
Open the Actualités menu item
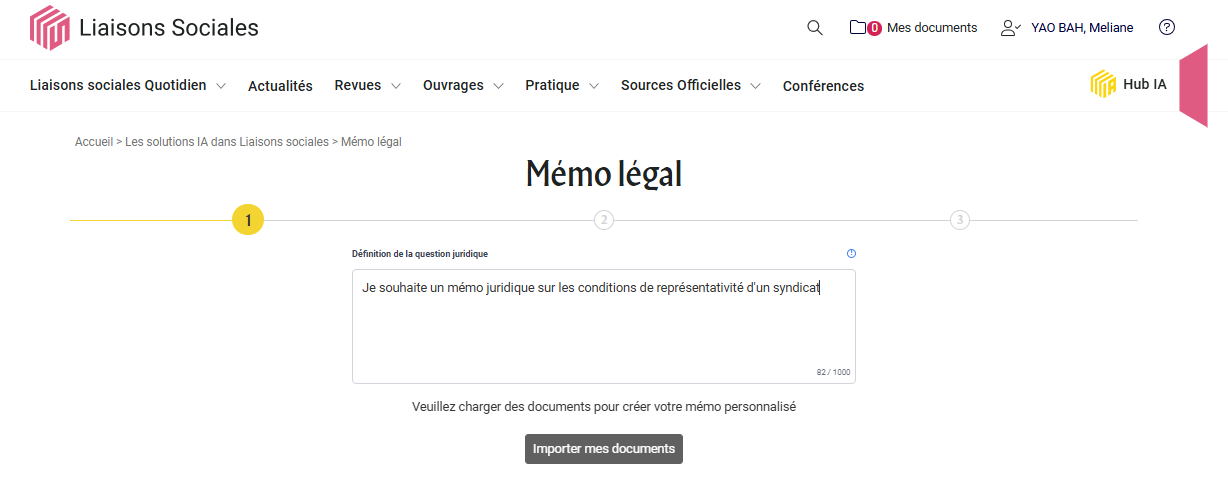pos(280,86)
